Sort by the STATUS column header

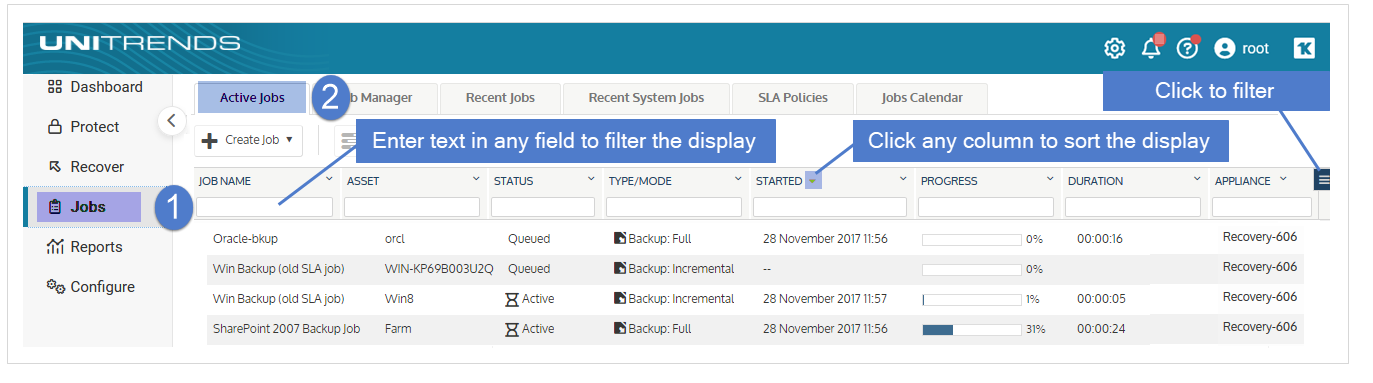(x=514, y=181)
